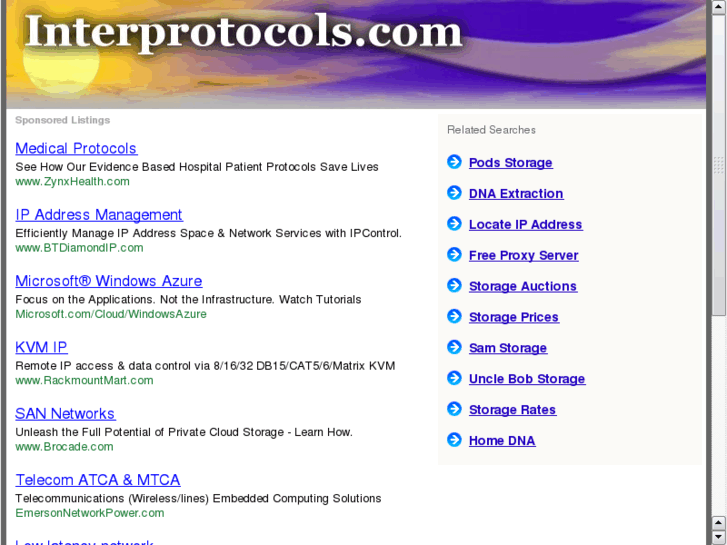Screen dimensions: 727x545
Task: Open the KVM IP sponsored link
Action: coord(41,347)
